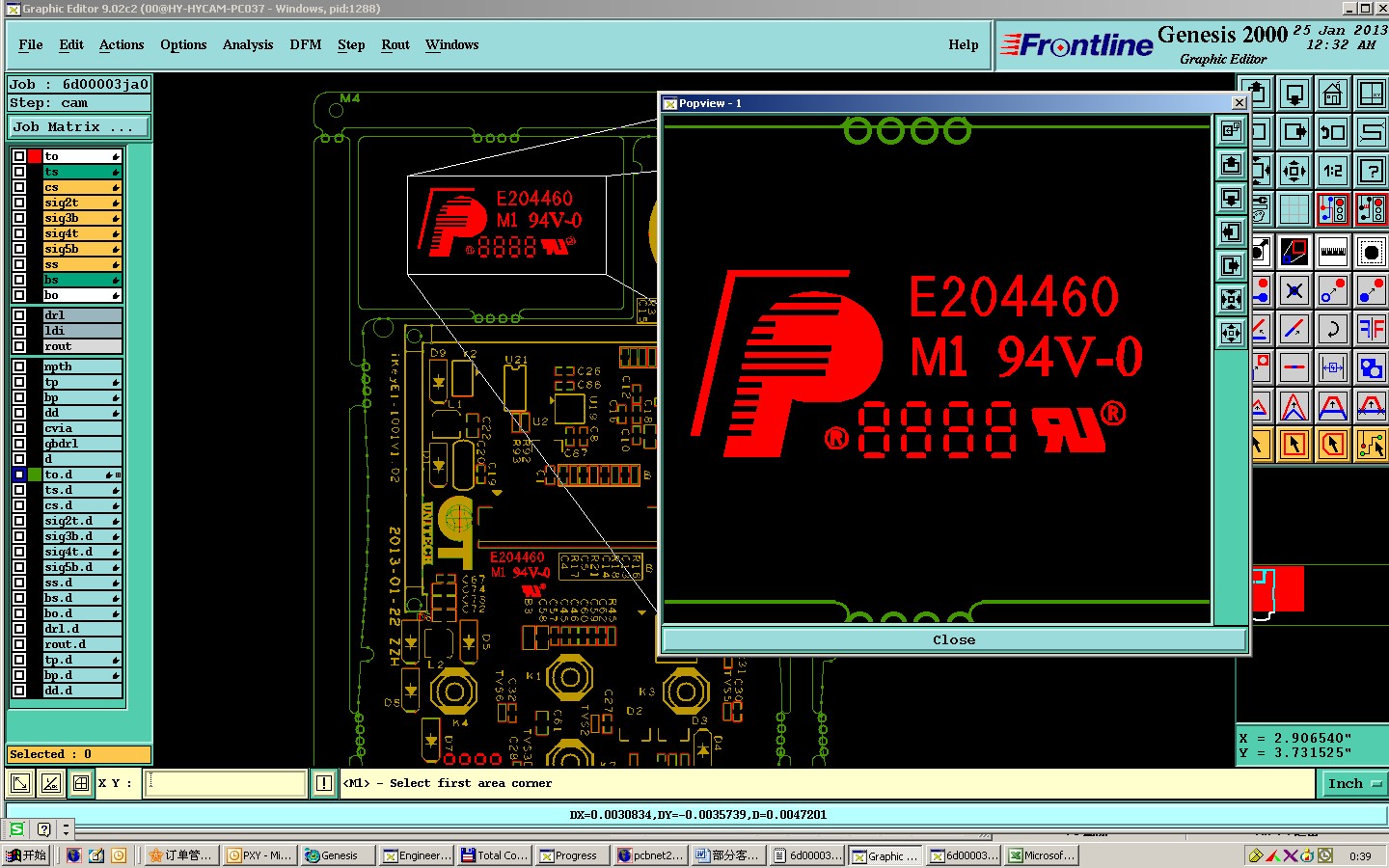
Task: Click Popview pan up icon
Action: coord(1231,164)
